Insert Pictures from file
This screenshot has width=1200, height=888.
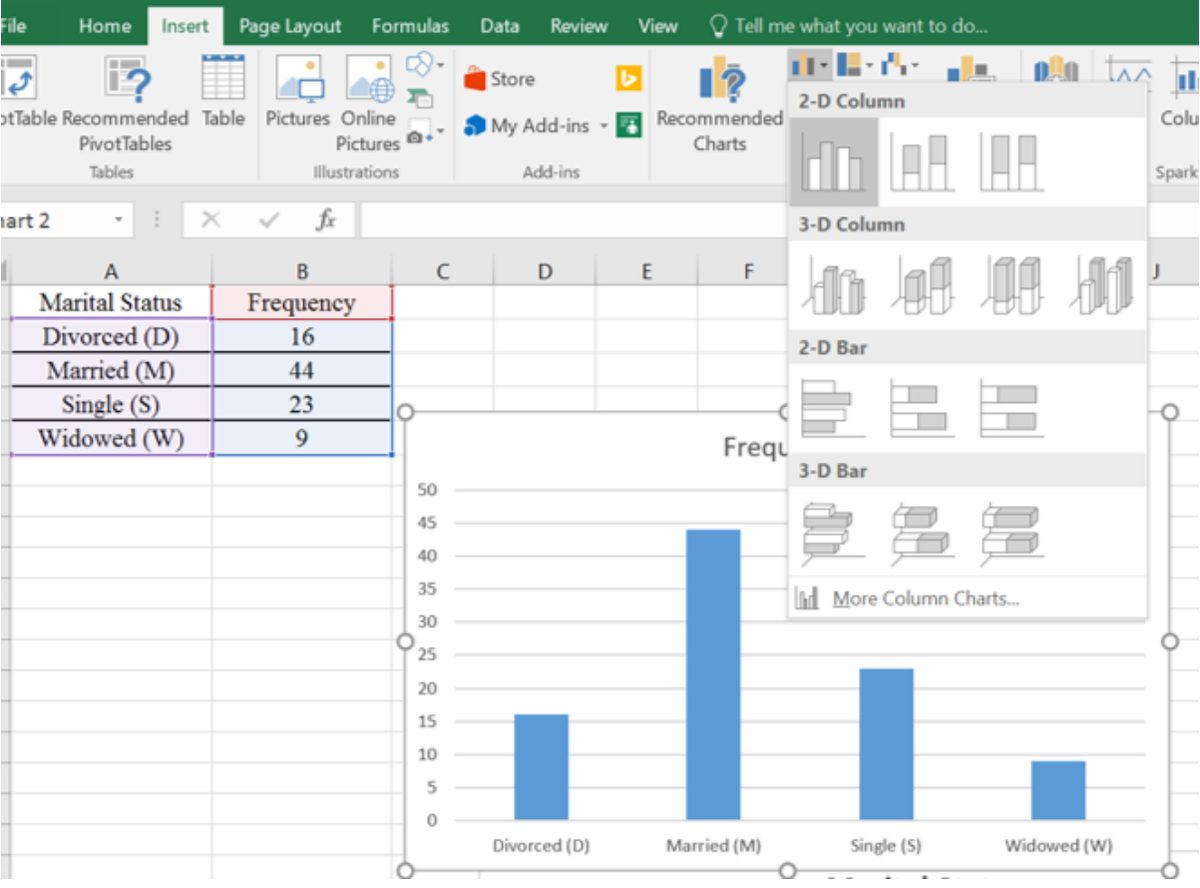click(x=297, y=92)
